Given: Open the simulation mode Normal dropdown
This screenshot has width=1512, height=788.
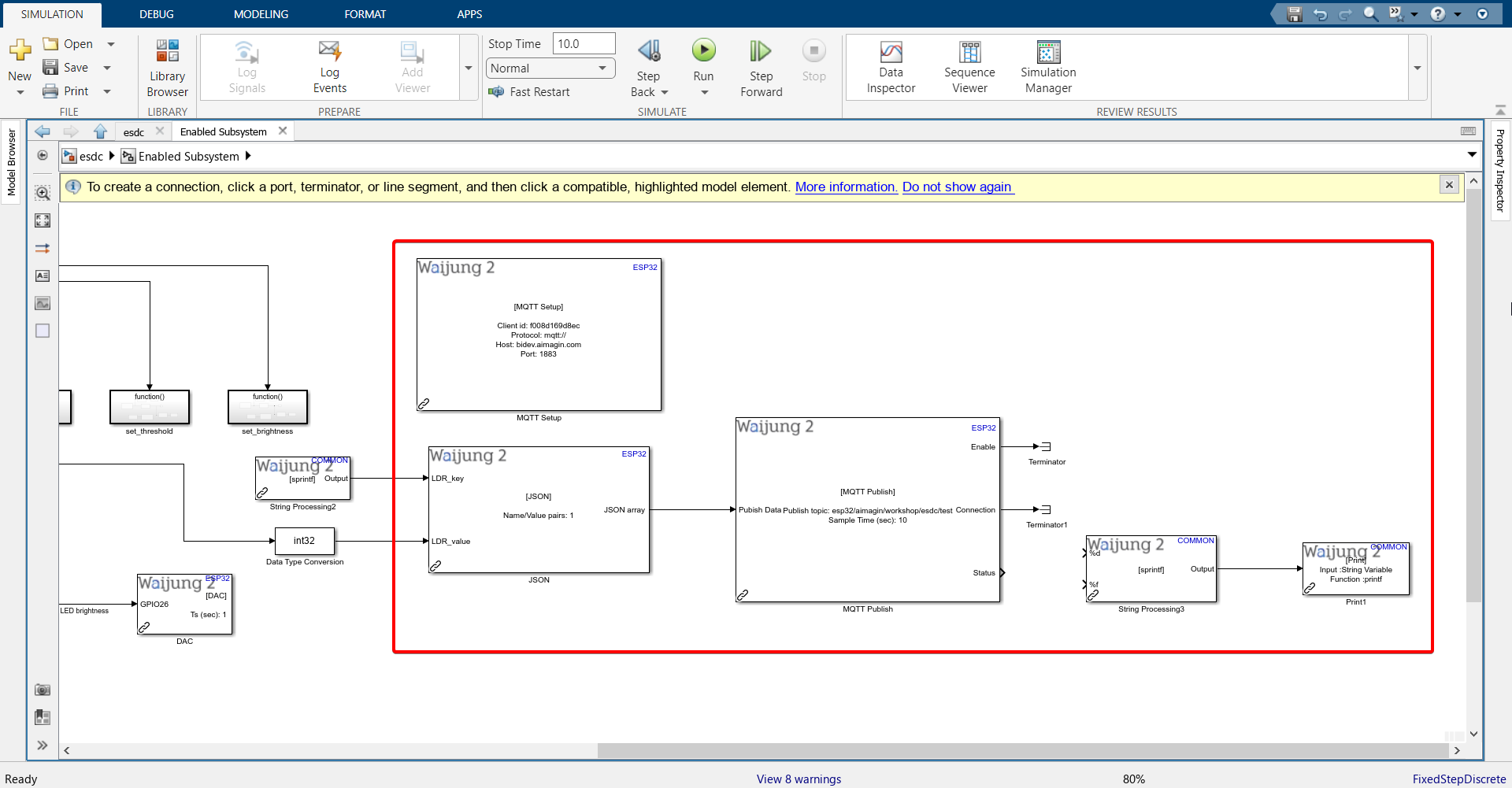Looking at the screenshot, I should 550,68.
